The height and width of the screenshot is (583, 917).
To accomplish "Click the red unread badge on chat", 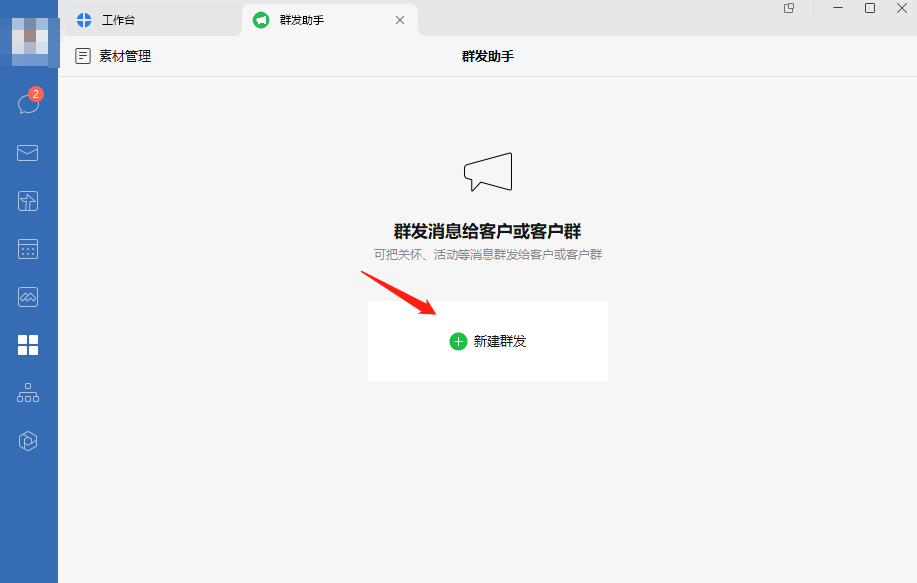I will (x=34, y=92).
